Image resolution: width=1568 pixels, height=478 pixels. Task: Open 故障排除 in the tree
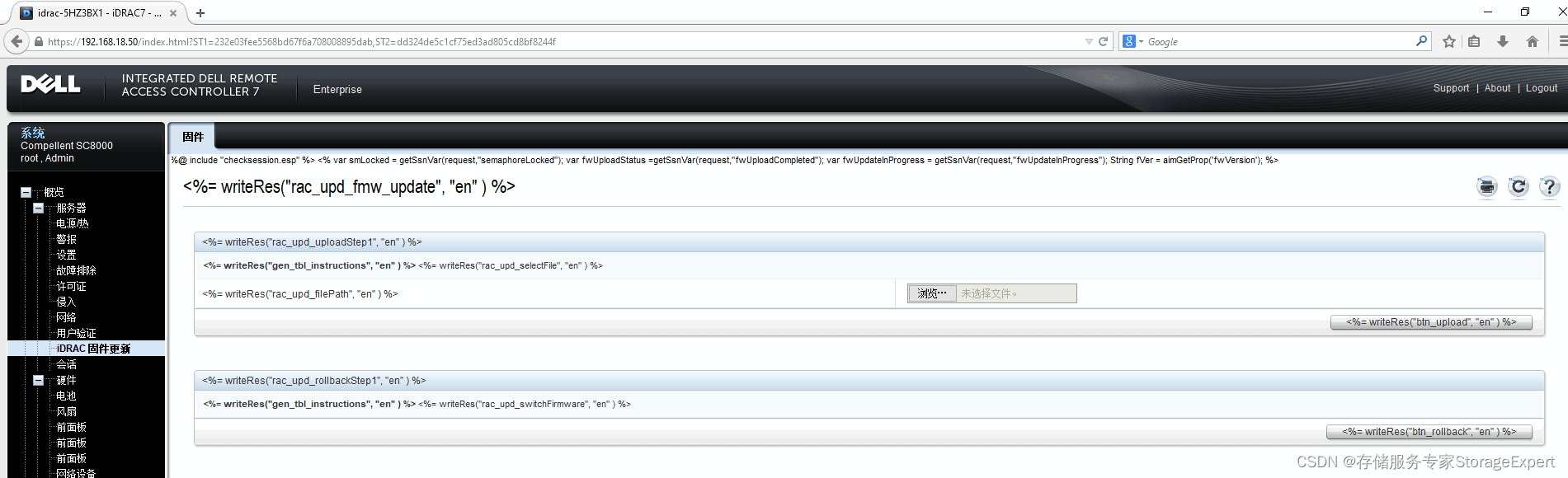click(x=76, y=270)
